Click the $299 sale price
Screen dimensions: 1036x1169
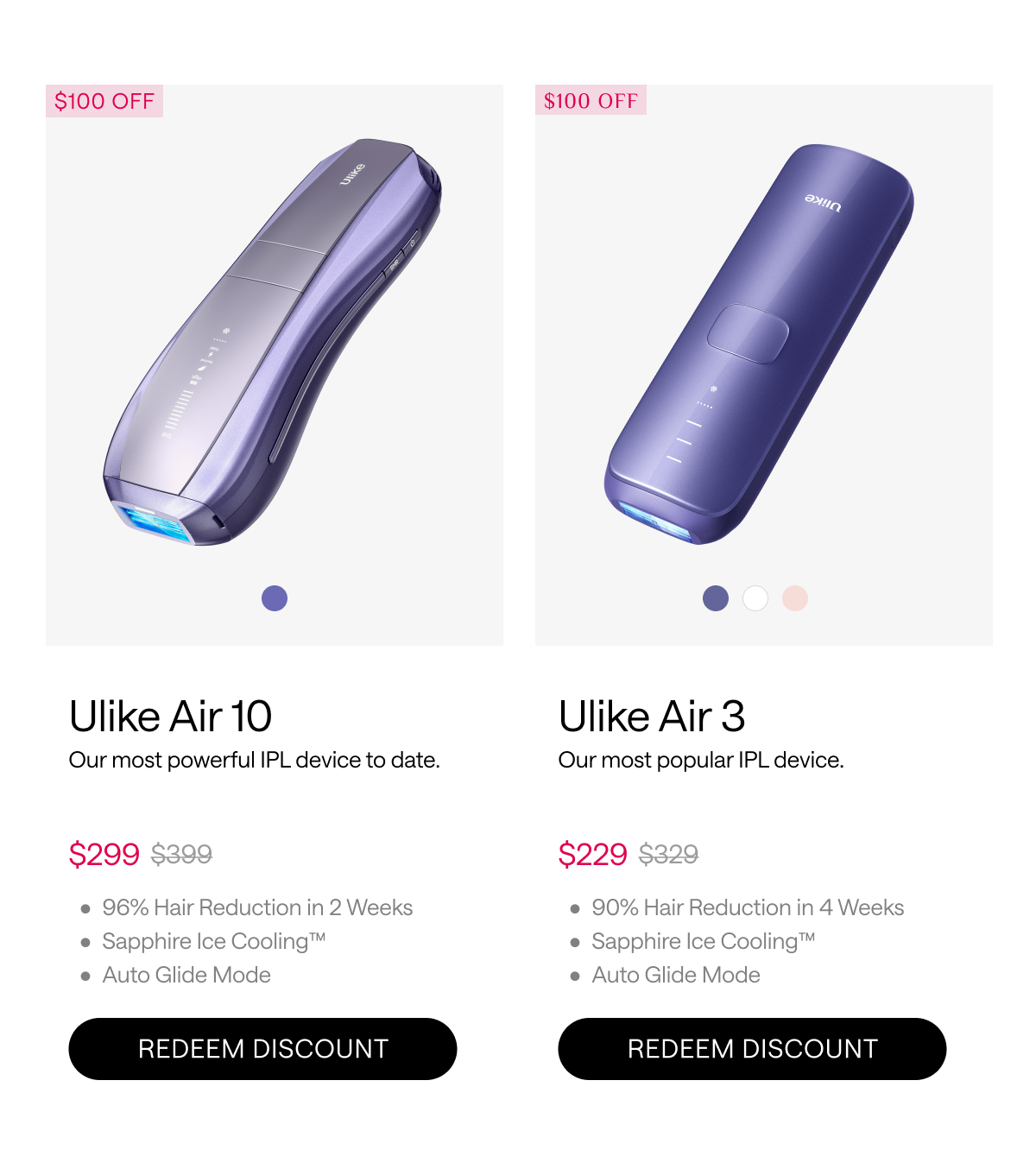point(104,854)
